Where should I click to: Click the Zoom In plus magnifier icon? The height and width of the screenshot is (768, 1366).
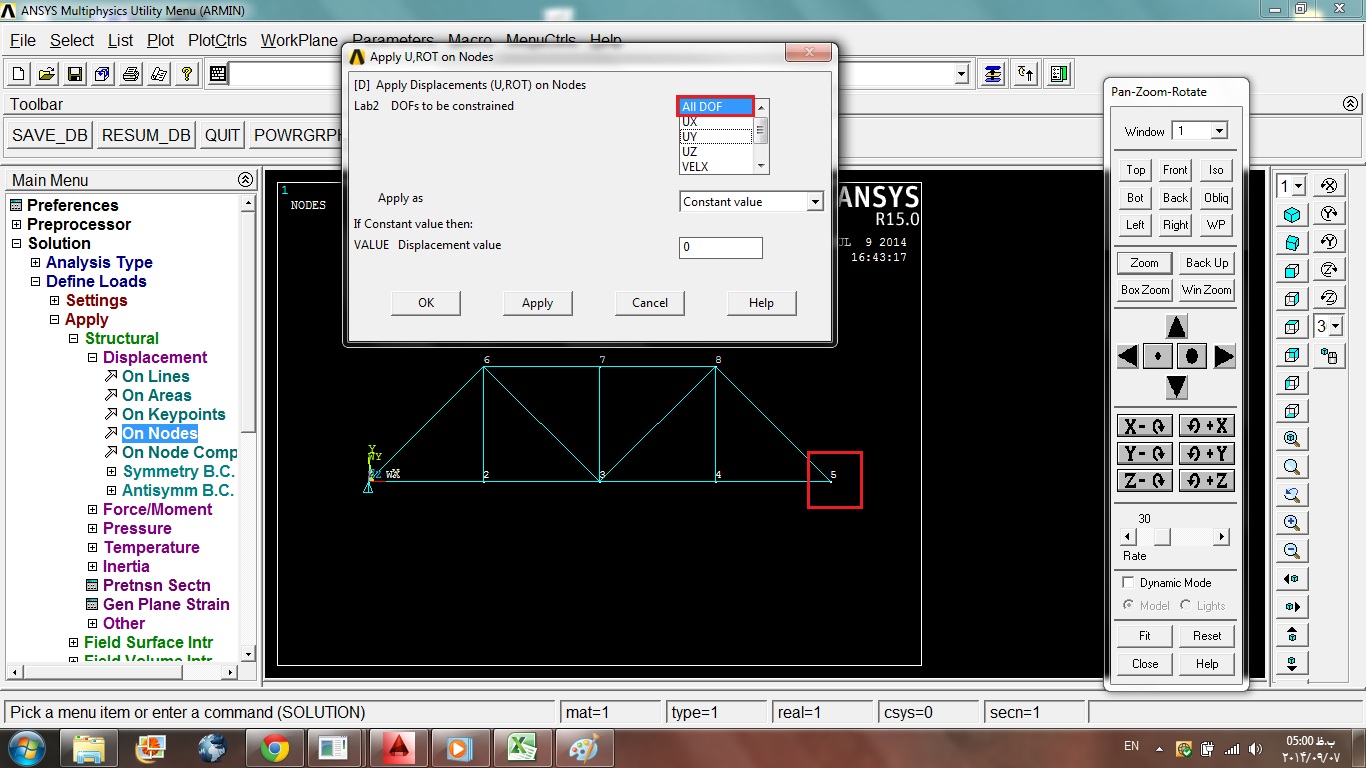(x=1292, y=523)
